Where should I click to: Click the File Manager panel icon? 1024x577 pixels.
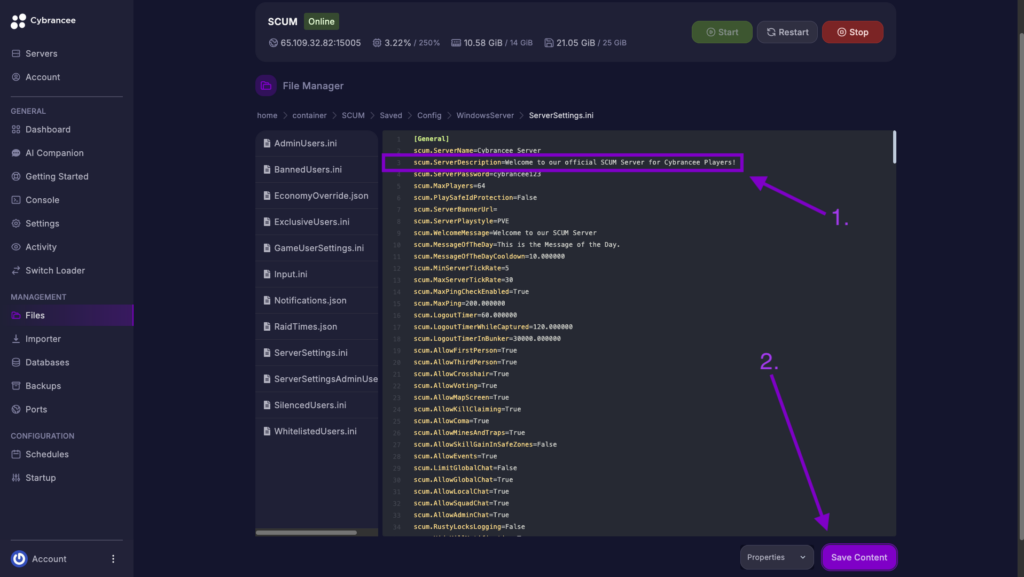click(x=264, y=86)
